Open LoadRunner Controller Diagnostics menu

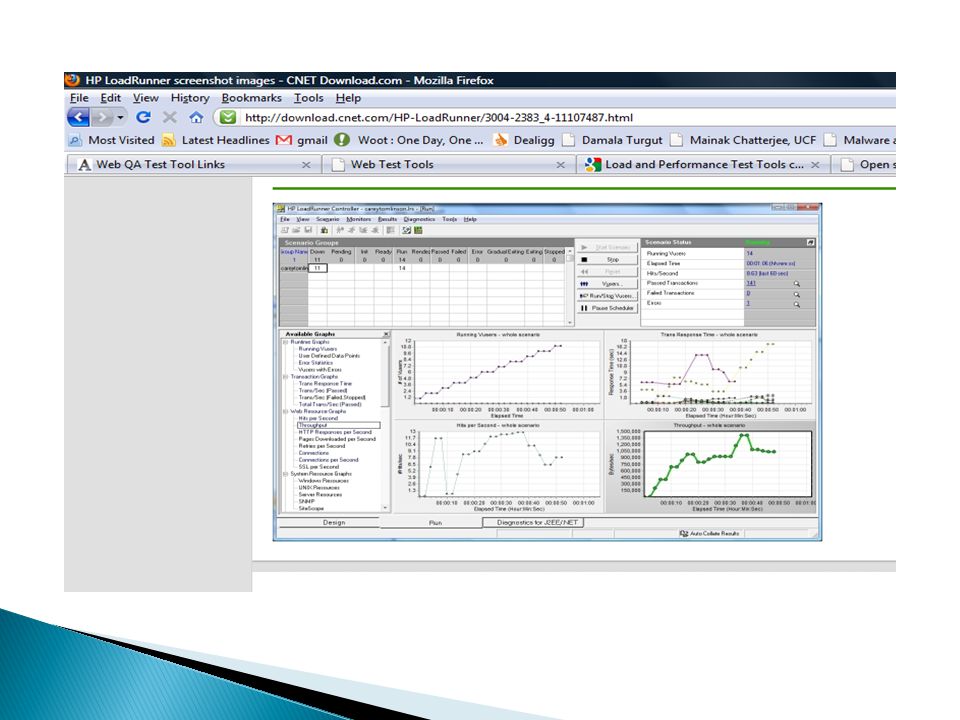pyautogui.click(x=419, y=219)
